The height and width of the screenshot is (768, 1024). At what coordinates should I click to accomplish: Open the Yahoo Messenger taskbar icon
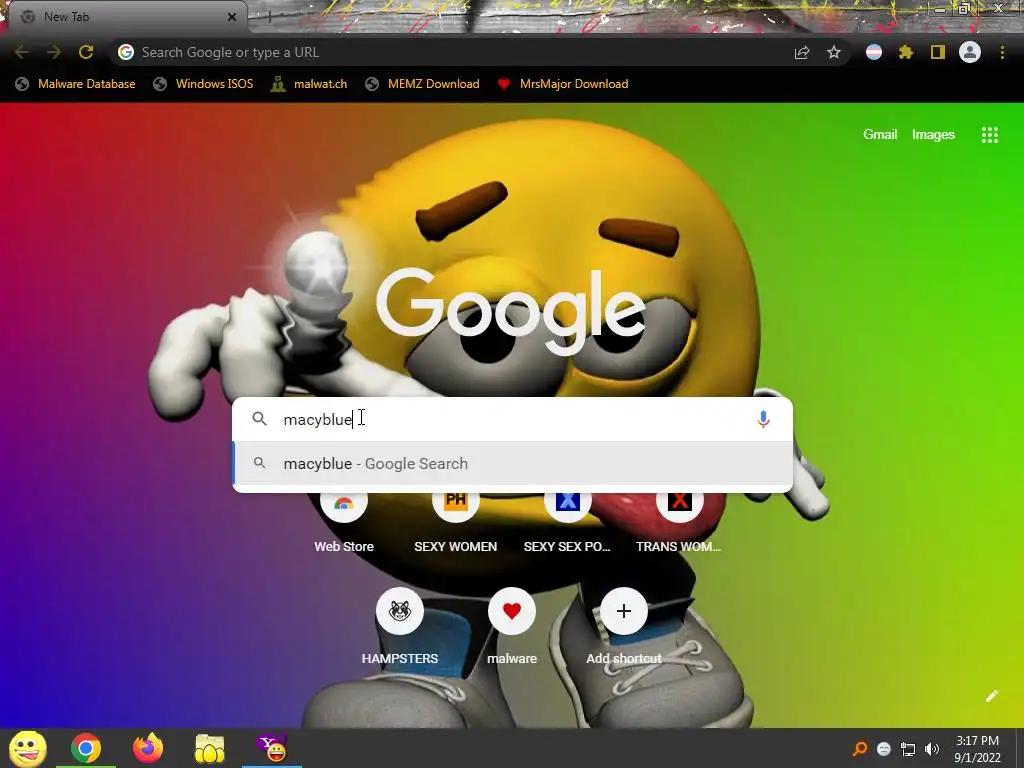(272, 748)
